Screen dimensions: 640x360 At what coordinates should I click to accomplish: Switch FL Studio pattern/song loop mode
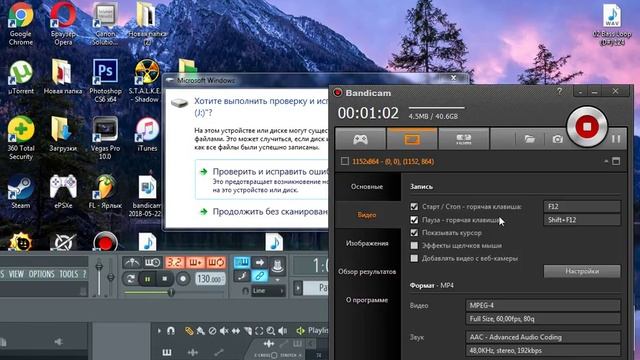131,279
